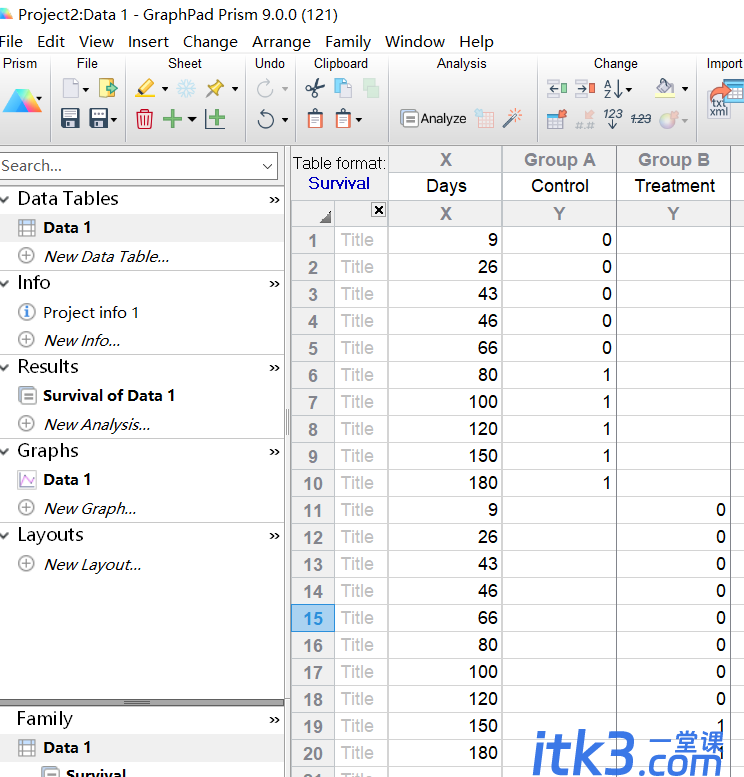Open the Family menu
Viewport: 744px width, 777px height.
point(348,42)
